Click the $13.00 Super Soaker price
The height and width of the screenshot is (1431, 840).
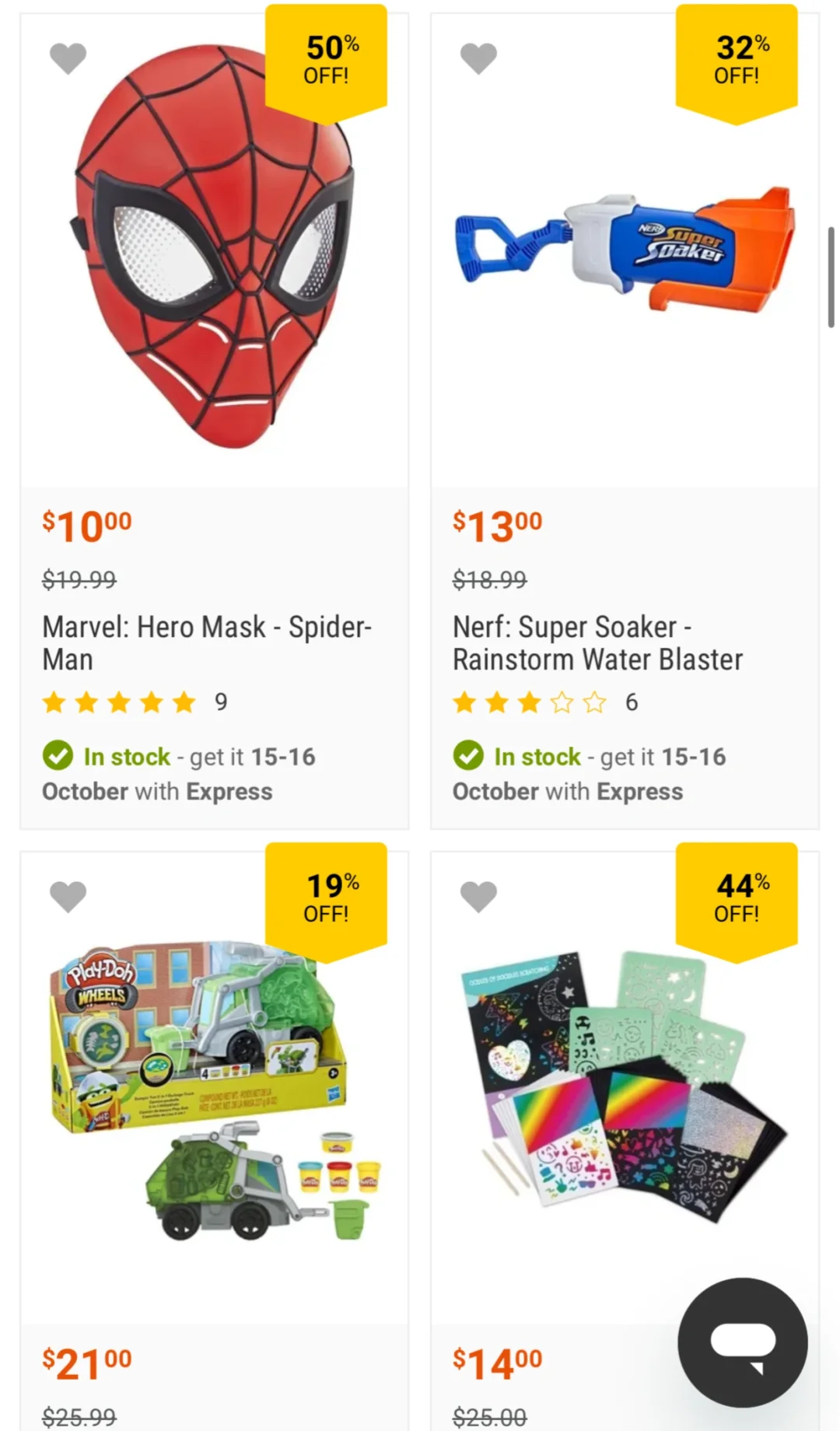click(498, 527)
